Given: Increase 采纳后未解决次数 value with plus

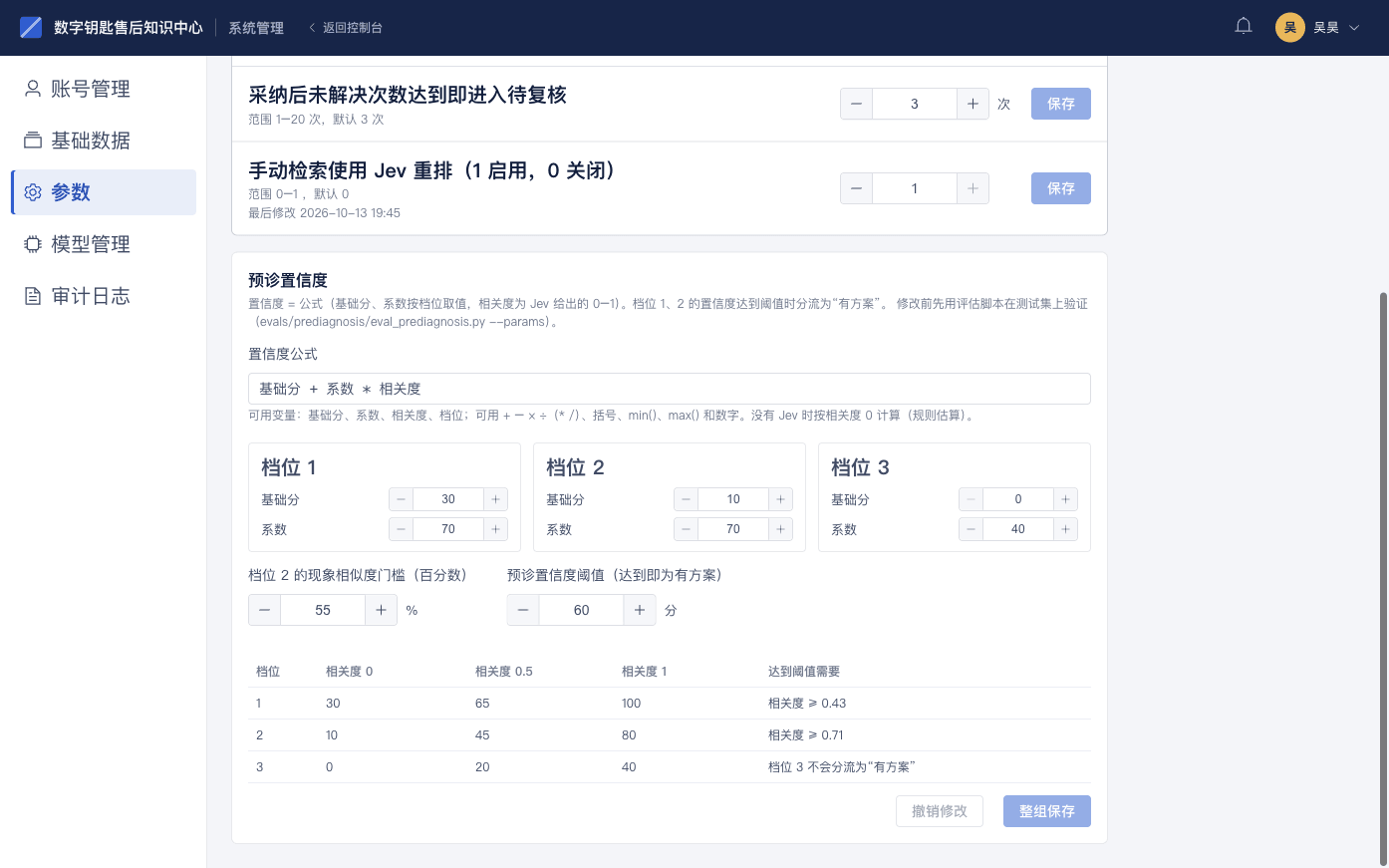Looking at the screenshot, I should tap(972, 104).
